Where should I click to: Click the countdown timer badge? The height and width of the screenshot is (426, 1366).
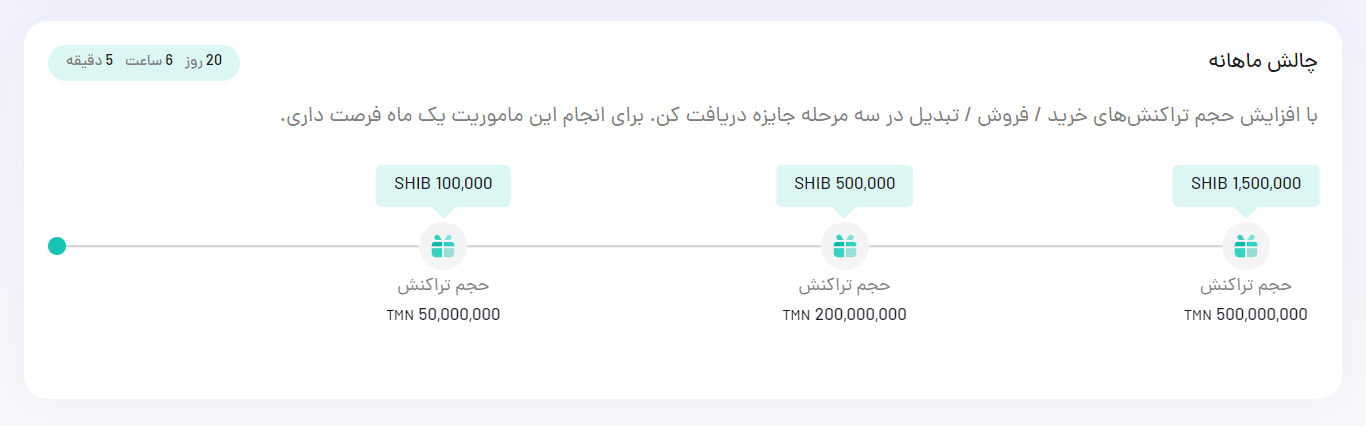tap(144, 62)
